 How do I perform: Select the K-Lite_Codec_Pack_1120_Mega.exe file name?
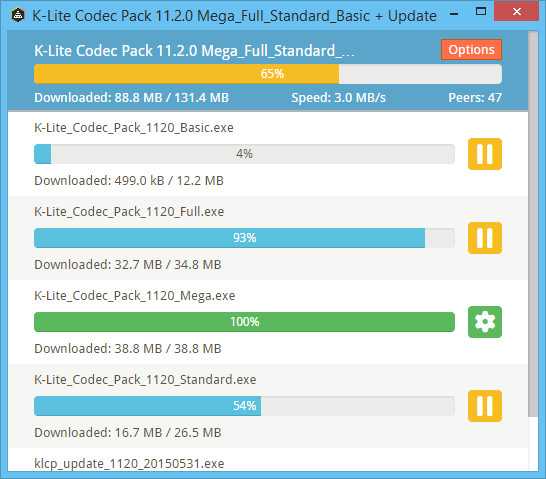135,296
